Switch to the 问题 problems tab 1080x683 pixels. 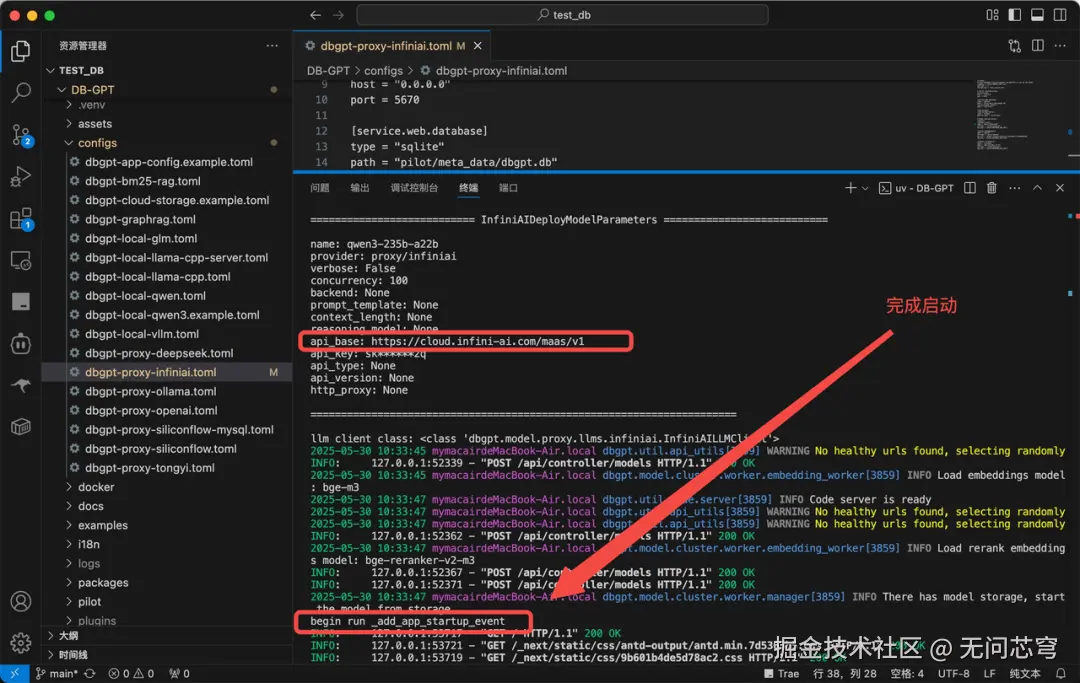pos(320,188)
